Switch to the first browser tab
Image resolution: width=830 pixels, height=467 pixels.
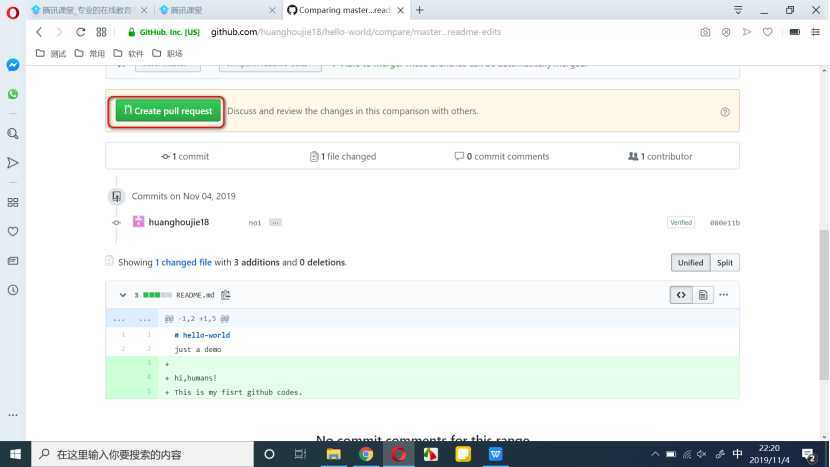pos(89,10)
